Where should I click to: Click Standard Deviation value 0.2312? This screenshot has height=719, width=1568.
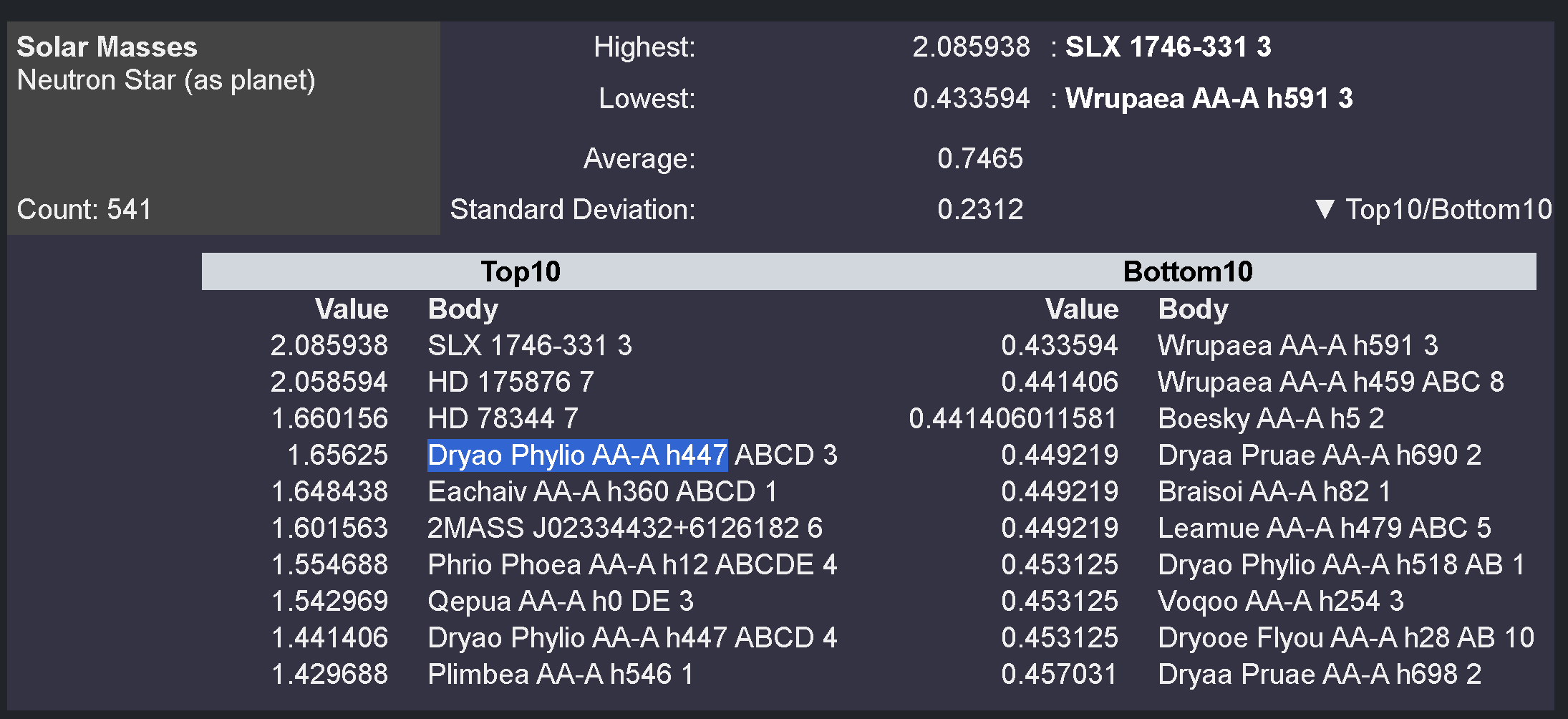point(980,209)
